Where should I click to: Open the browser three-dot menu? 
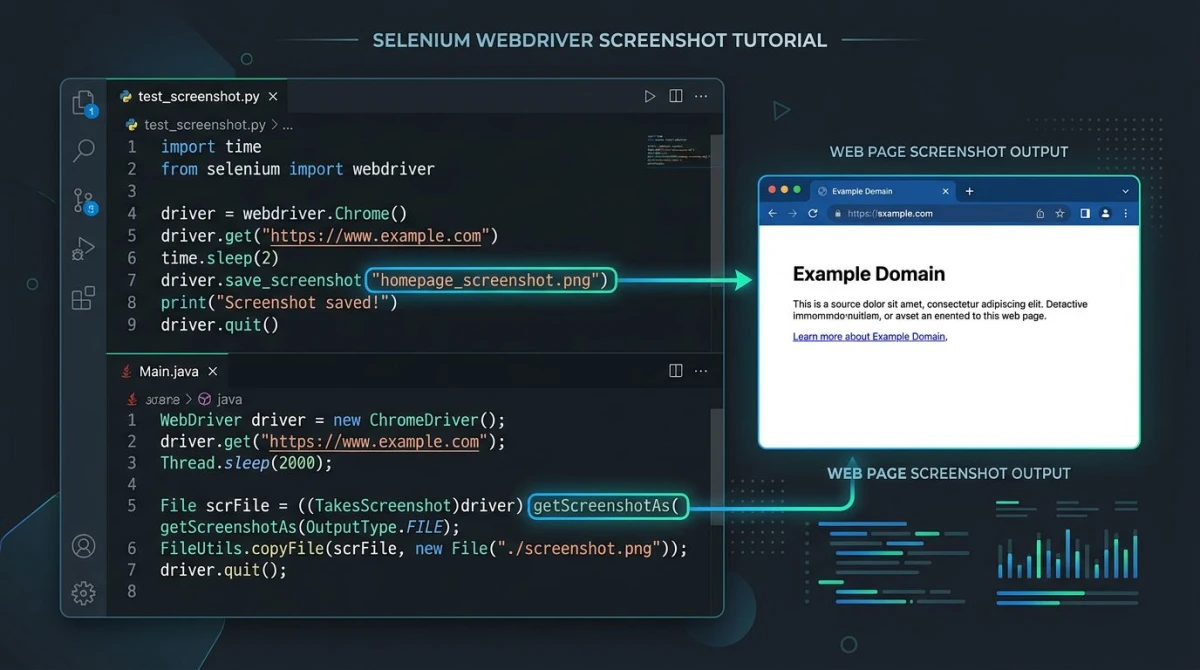(1126, 213)
